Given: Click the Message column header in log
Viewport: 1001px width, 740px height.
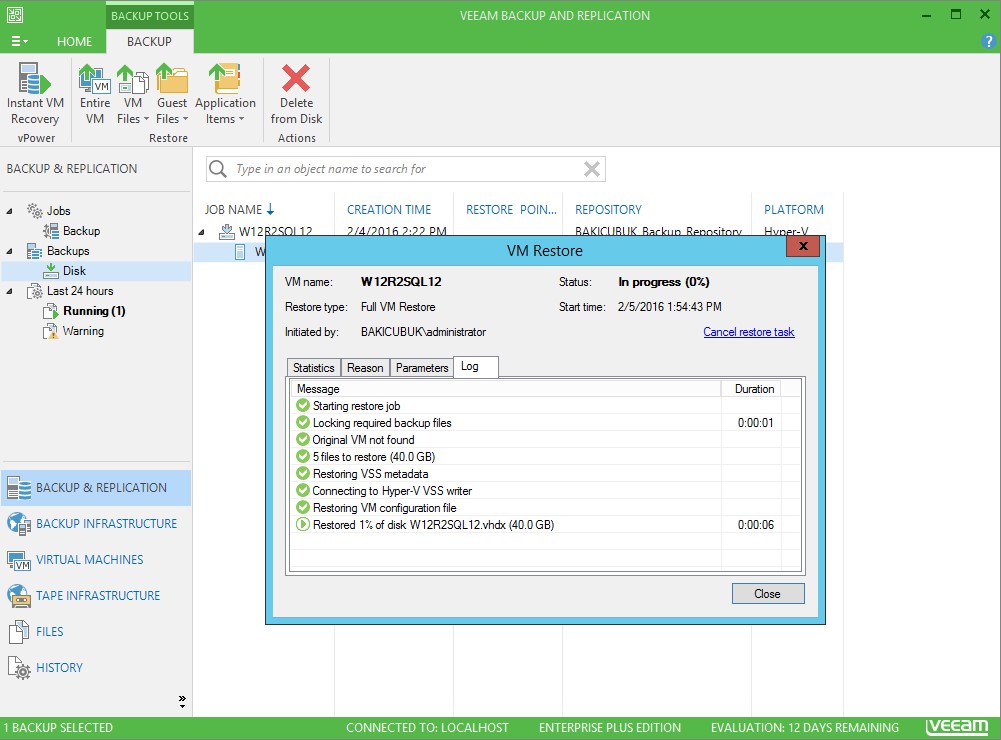Looking at the screenshot, I should pos(506,389).
